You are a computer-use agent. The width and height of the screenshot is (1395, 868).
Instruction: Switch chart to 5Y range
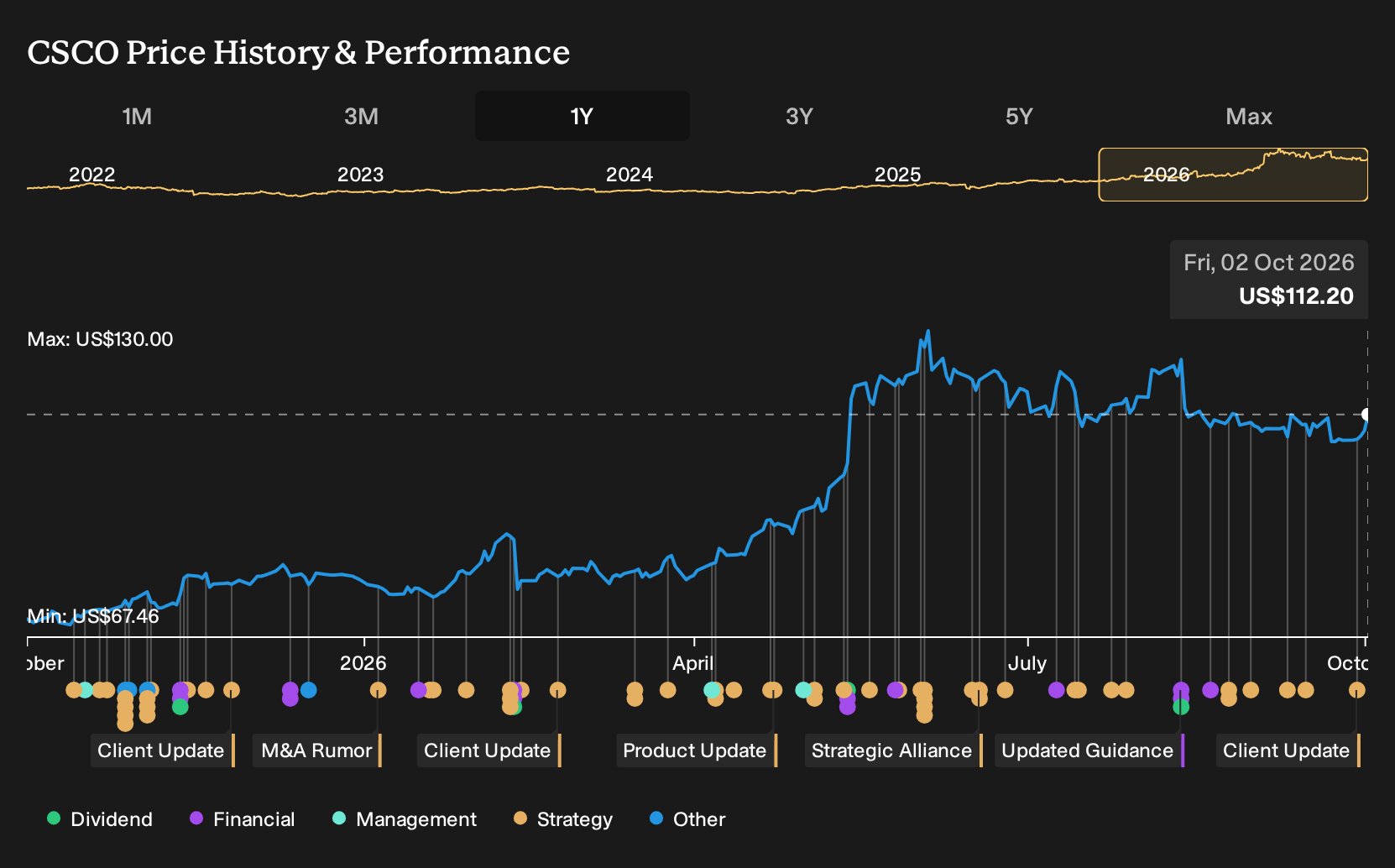point(1019,116)
